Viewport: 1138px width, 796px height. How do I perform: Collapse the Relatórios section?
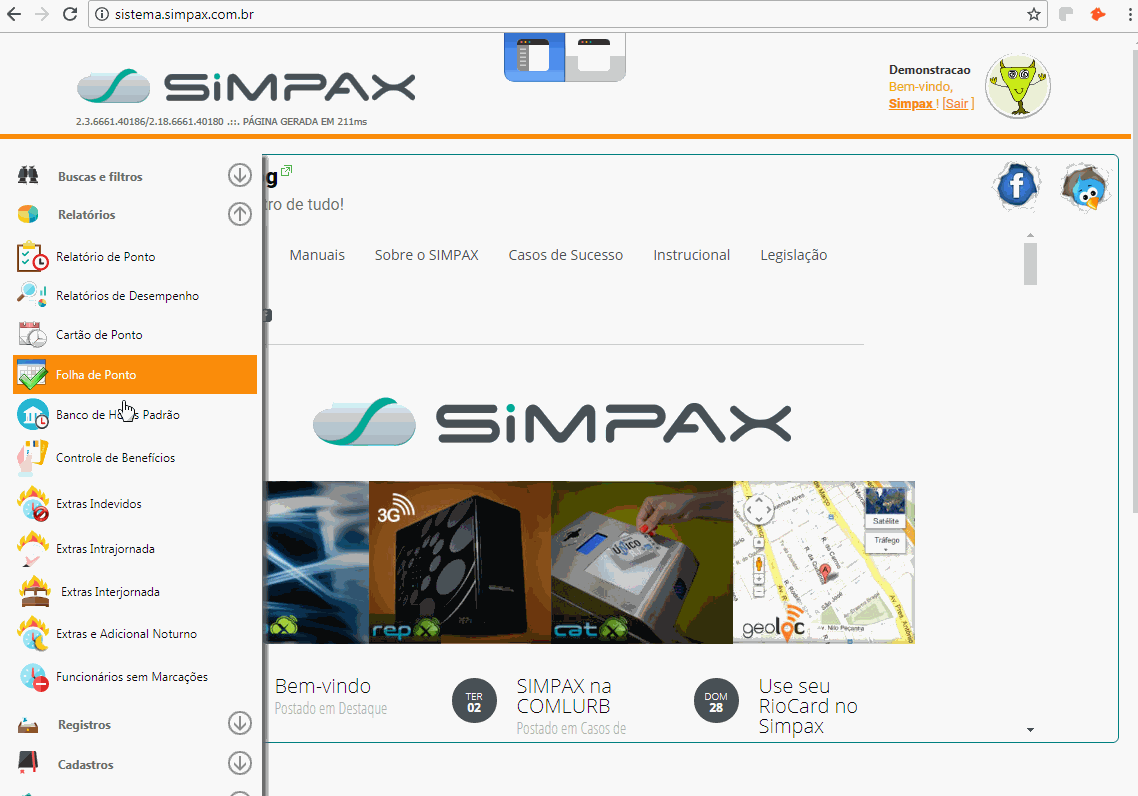coord(239,213)
